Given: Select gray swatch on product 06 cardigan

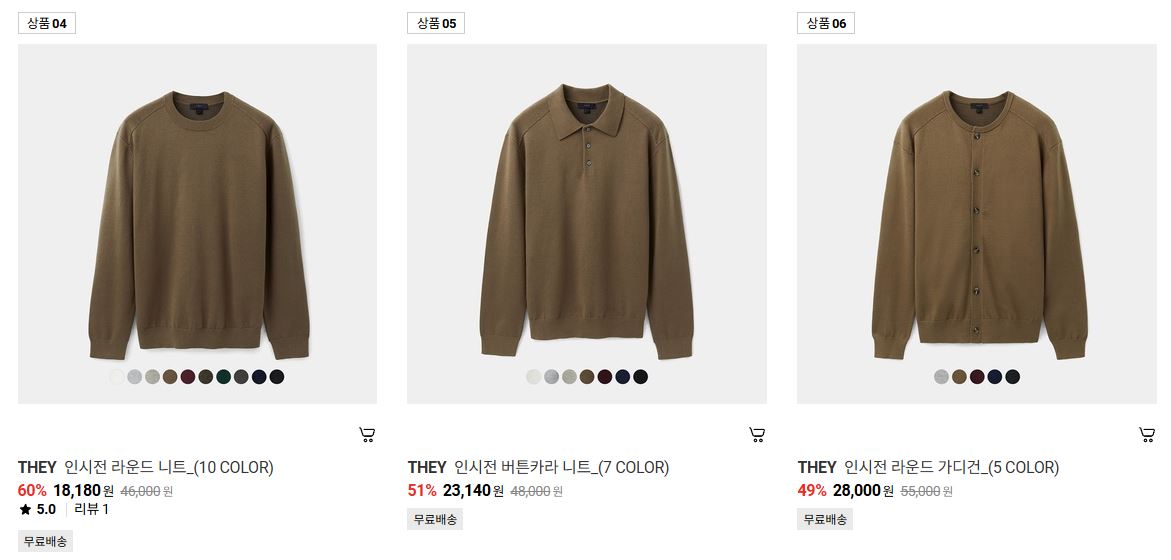Looking at the screenshot, I should (x=941, y=377).
